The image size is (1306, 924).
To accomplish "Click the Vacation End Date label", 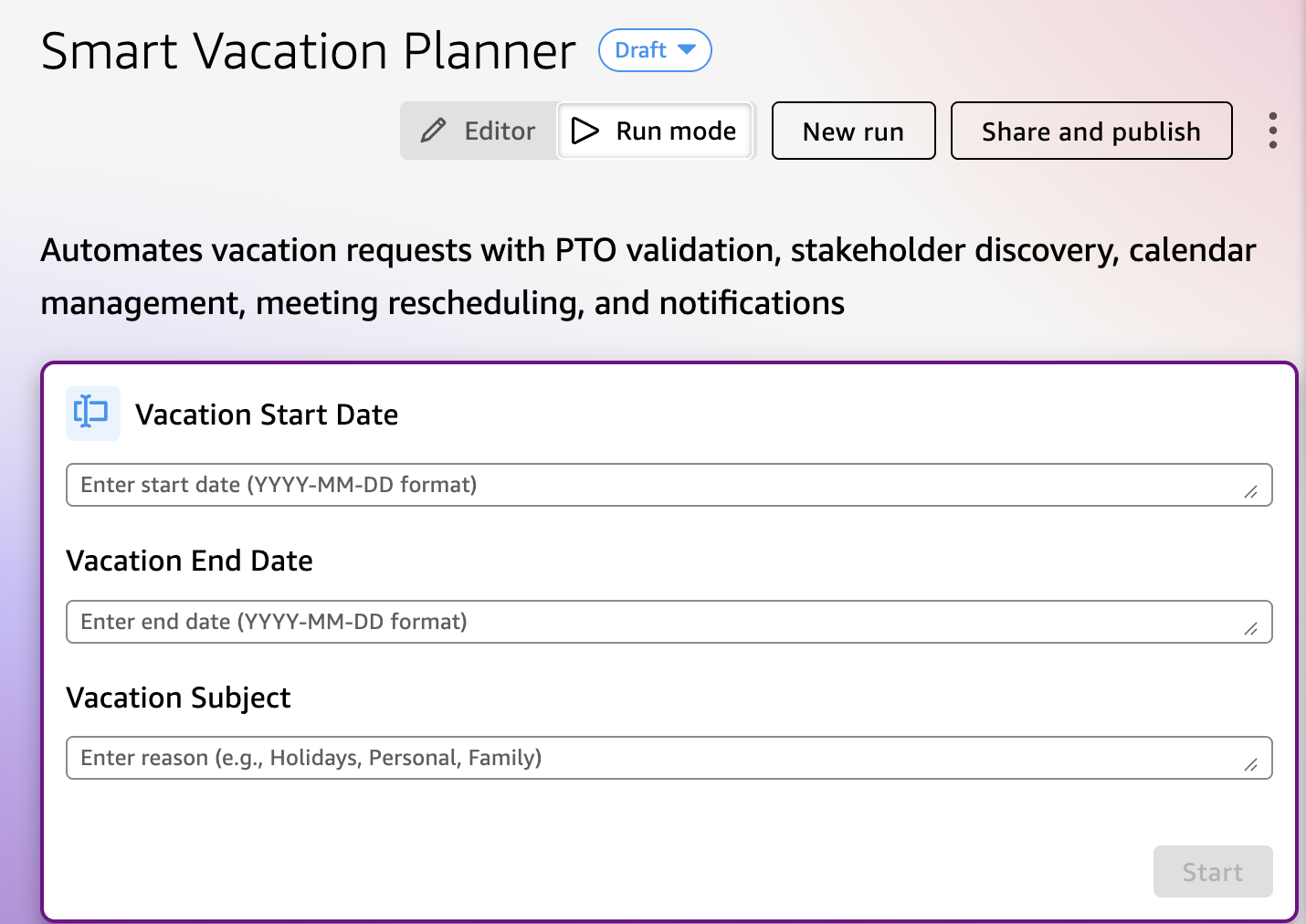I will click(190, 561).
